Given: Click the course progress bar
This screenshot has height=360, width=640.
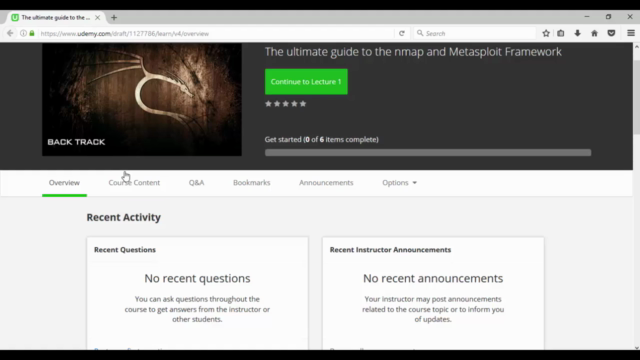Looking at the screenshot, I should (x=428, y=153).
